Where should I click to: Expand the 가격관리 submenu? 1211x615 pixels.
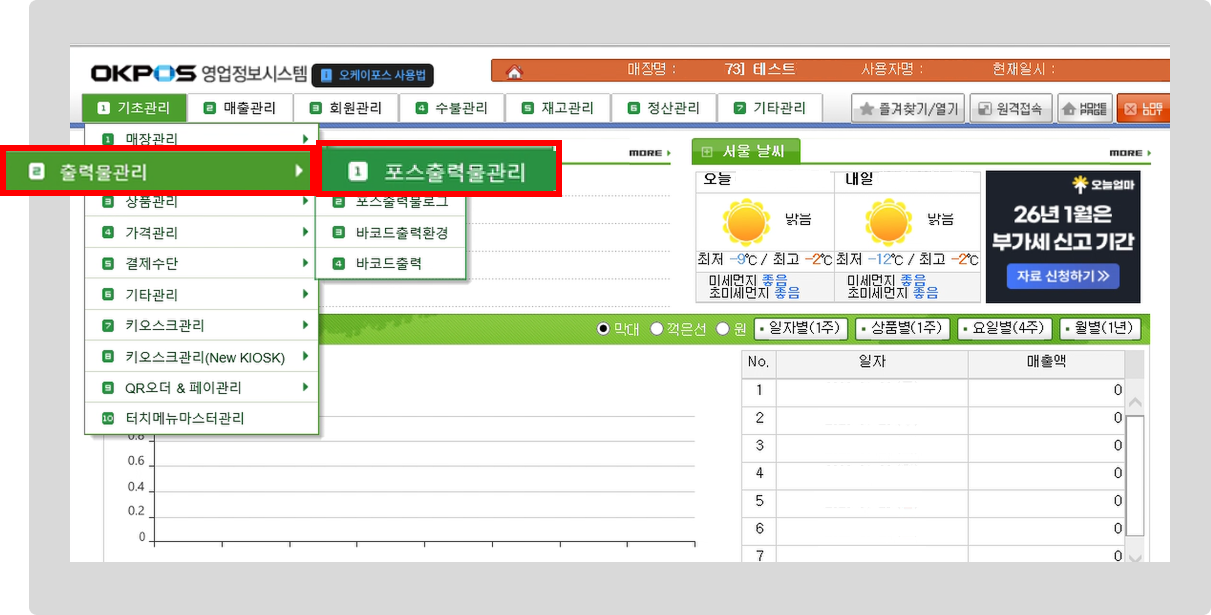[x=201, y=233]
